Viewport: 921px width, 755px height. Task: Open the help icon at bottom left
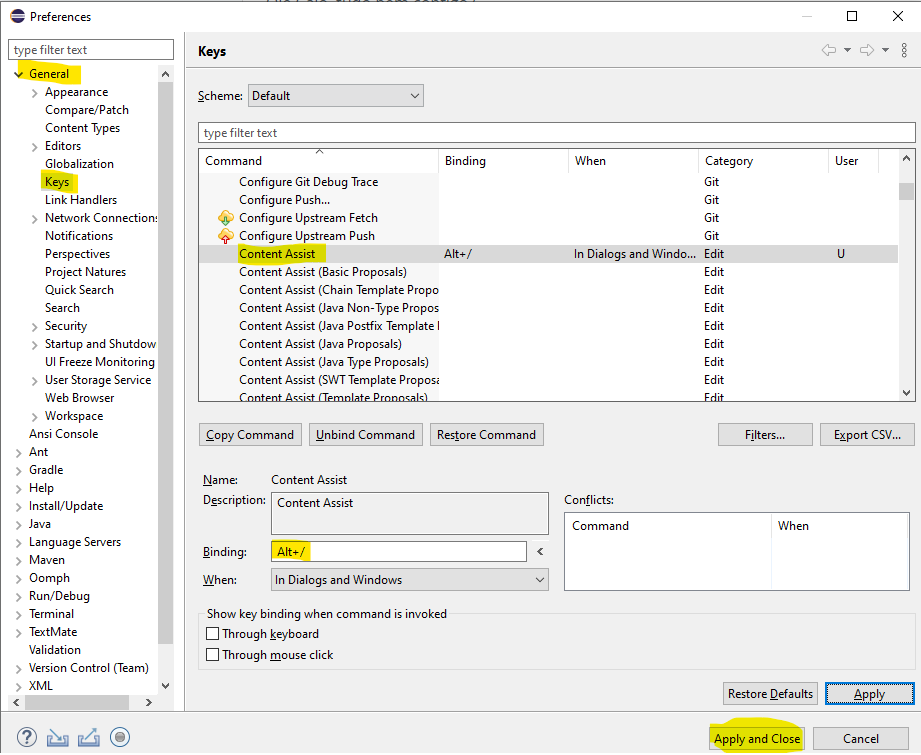coord(27,737)
